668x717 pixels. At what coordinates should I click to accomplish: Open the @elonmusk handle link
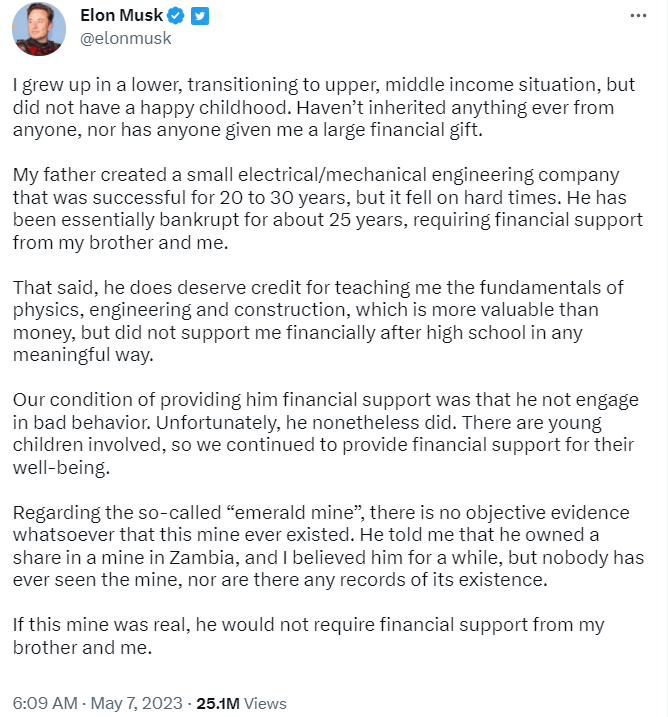pyautogui.click(x=125, y=38)
